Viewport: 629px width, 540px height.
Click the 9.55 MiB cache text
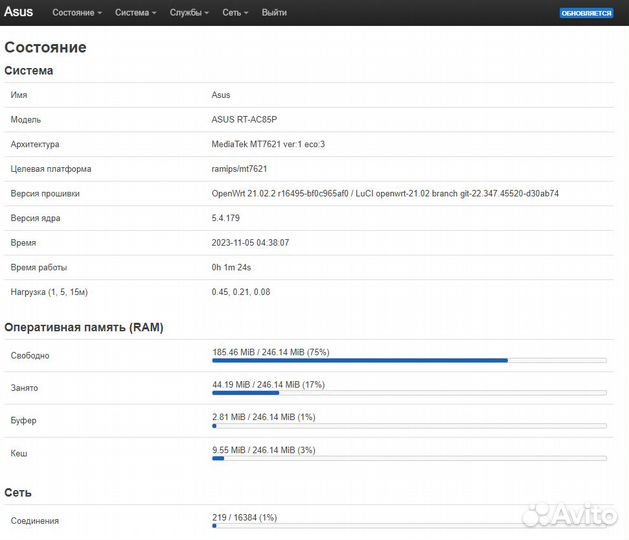click(264, 450)
